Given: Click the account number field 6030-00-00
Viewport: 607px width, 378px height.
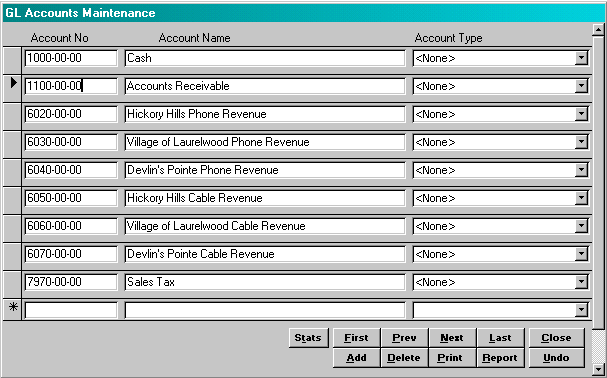Looking at the screenshot, I should [71, 142].
